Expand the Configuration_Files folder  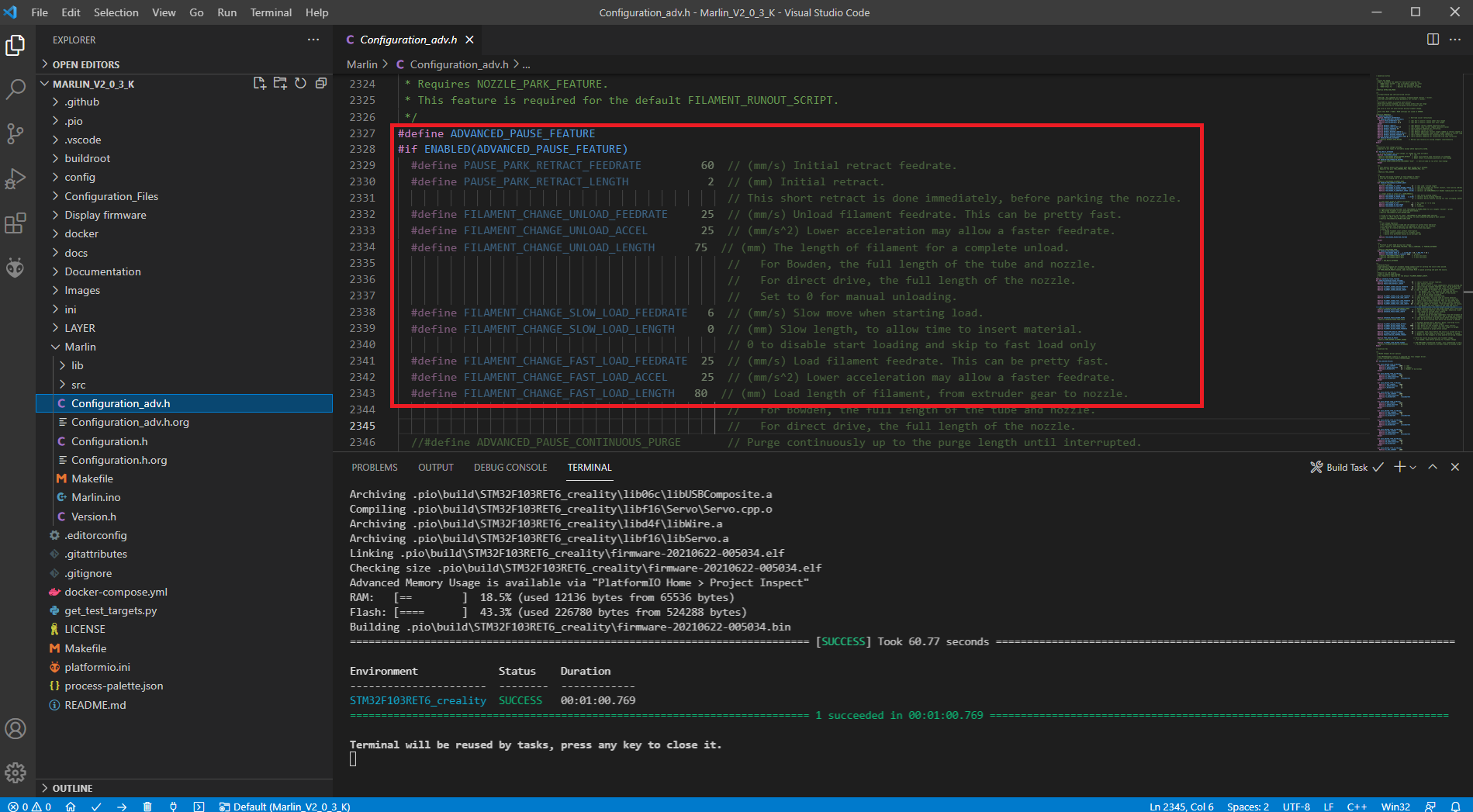click(111, 196)
